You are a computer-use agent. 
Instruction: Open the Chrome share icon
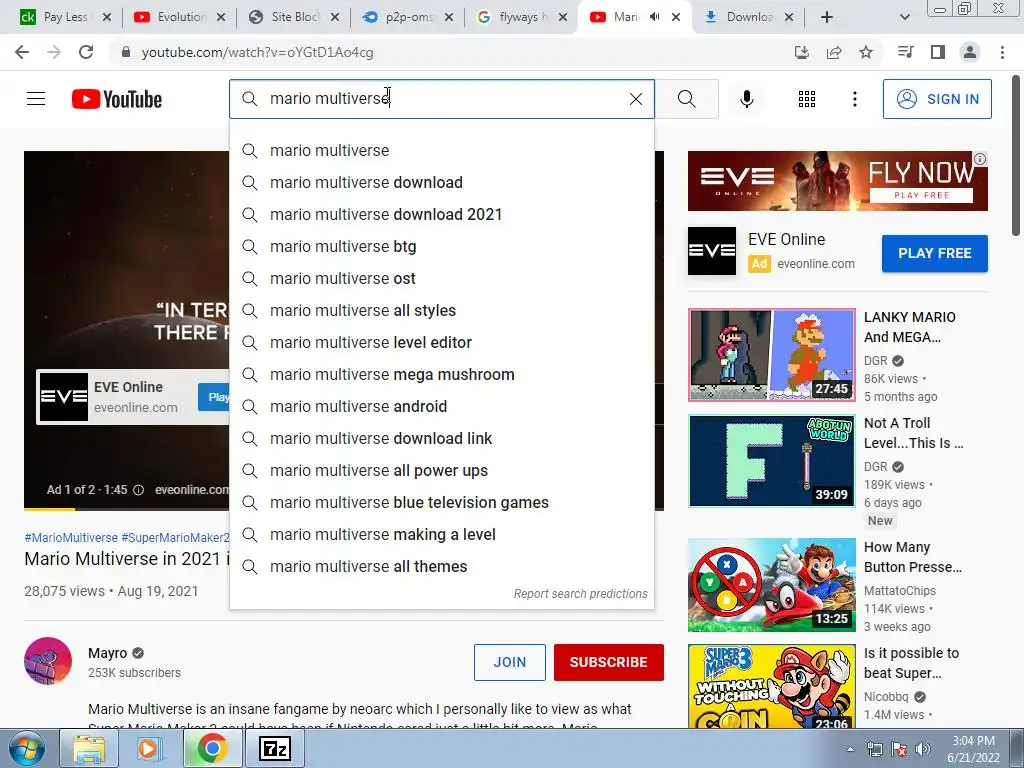coord(834,52)
